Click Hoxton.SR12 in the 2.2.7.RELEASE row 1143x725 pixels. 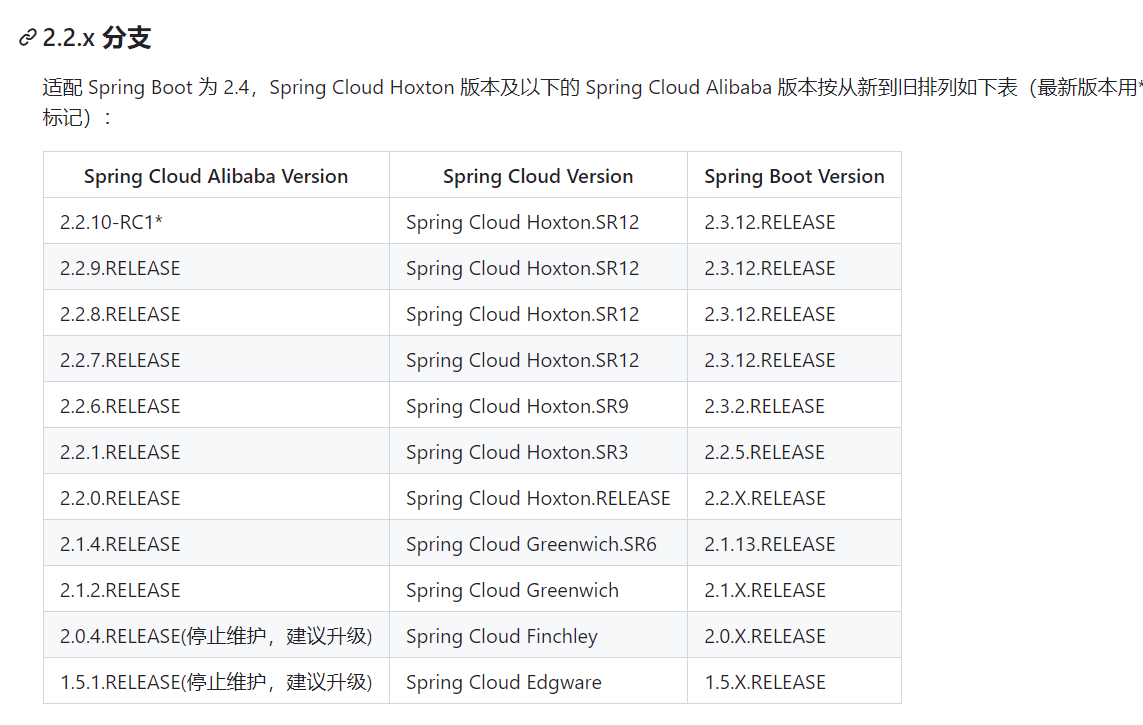(x=538, y=359)
